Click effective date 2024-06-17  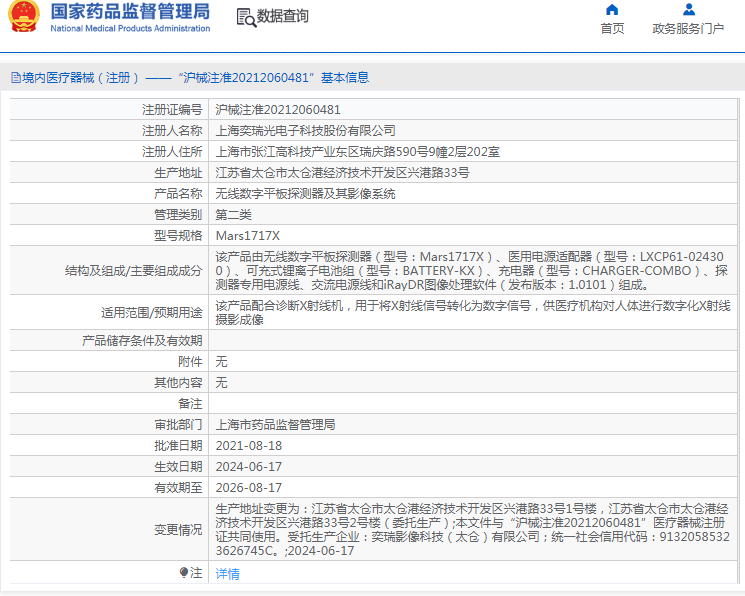coord(248,466)
